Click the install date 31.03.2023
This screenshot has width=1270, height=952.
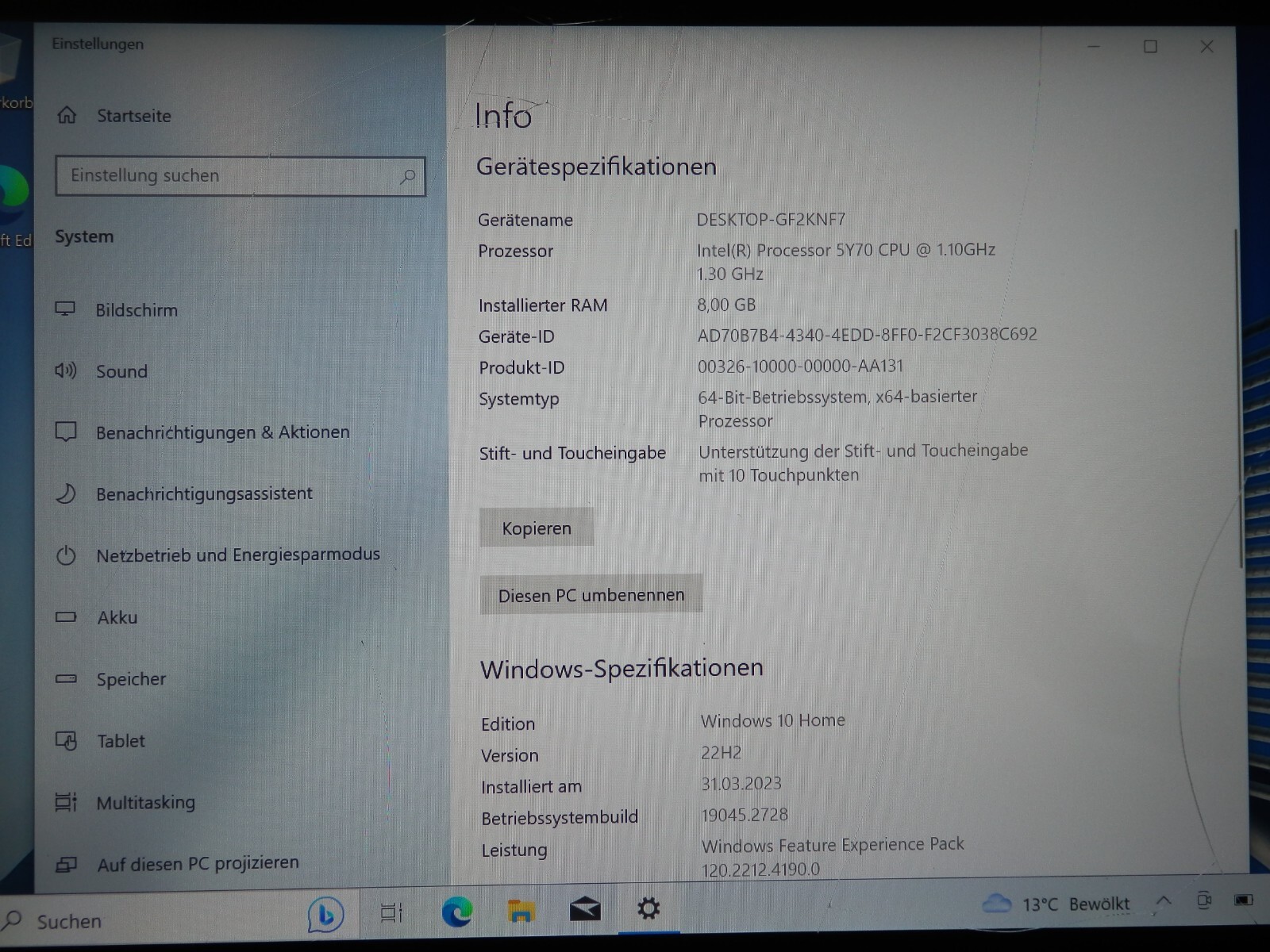[x=741, y=783]
